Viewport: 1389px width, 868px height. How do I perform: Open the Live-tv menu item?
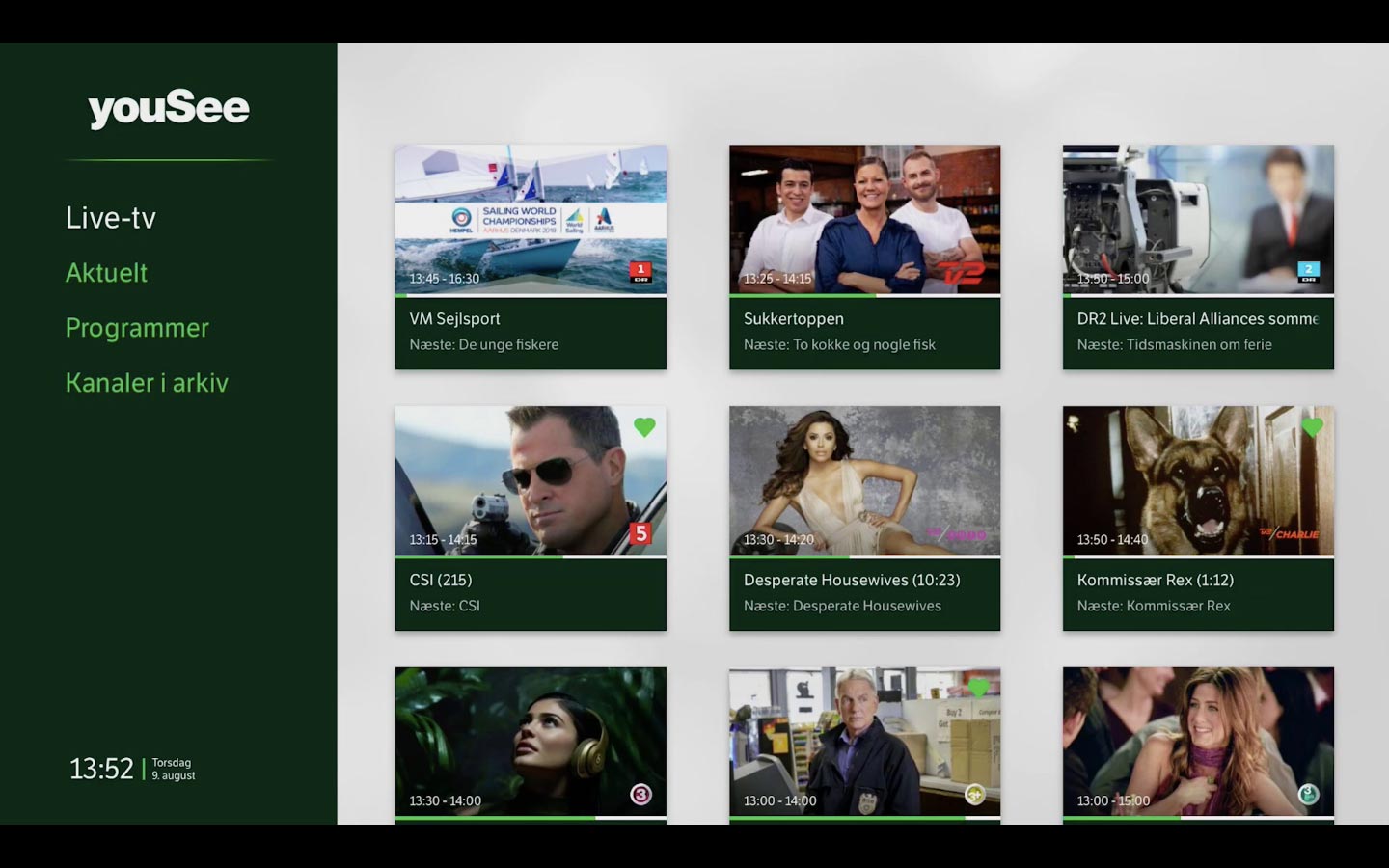tap(111, 218)
